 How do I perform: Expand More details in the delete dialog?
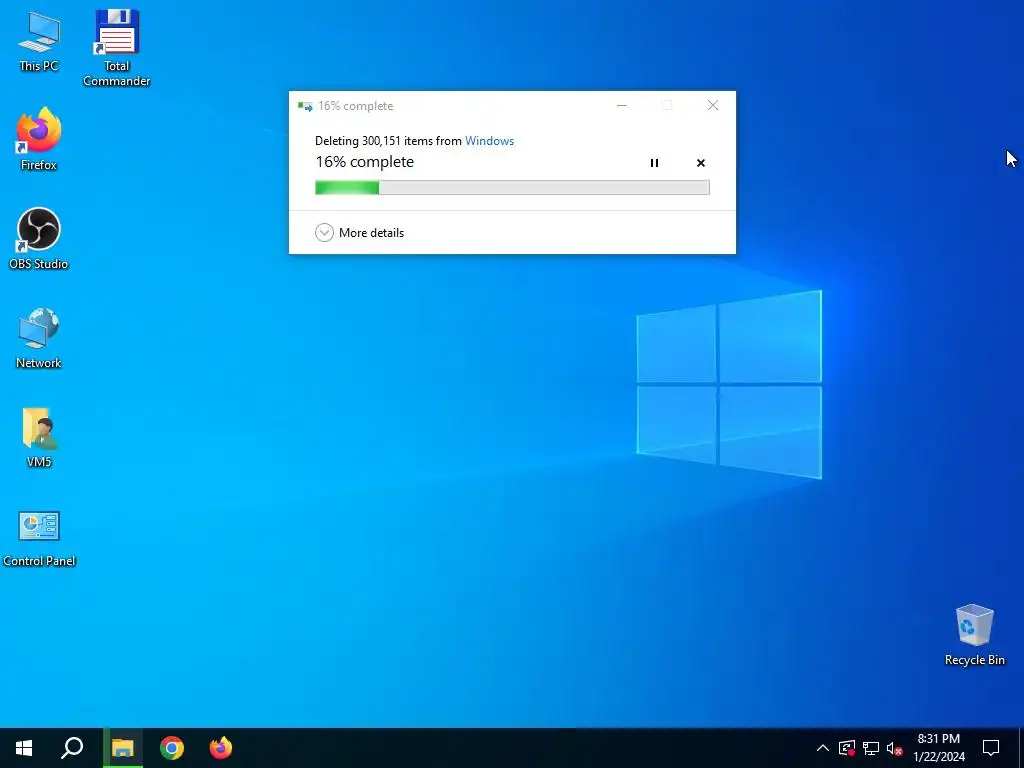360,232
